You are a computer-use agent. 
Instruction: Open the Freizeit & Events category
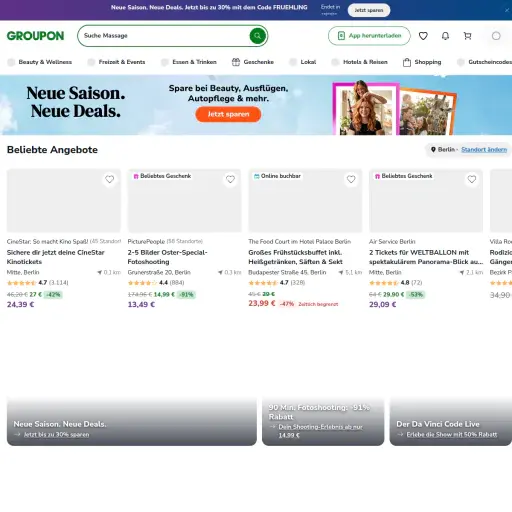(116, 62)
